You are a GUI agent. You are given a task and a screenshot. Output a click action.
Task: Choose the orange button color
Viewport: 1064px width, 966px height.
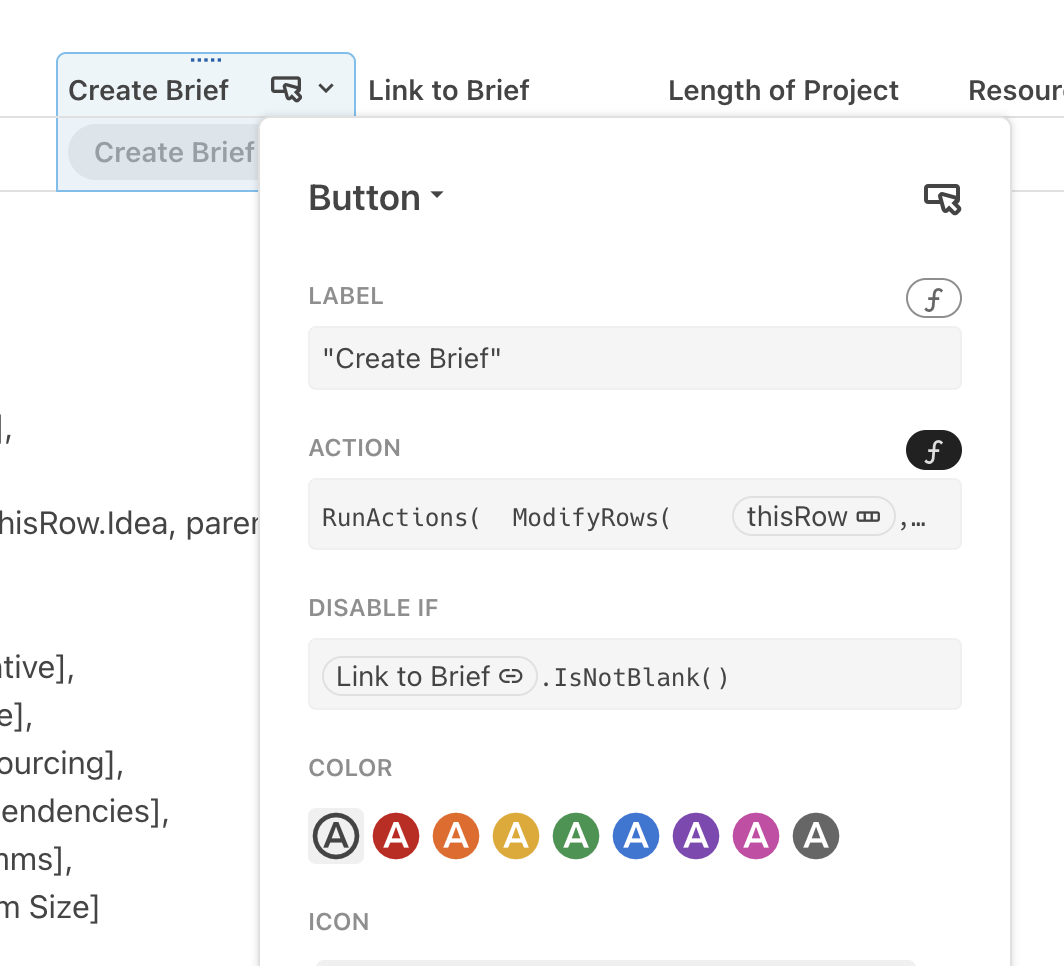pyautogui.click(x=456, y=836)
